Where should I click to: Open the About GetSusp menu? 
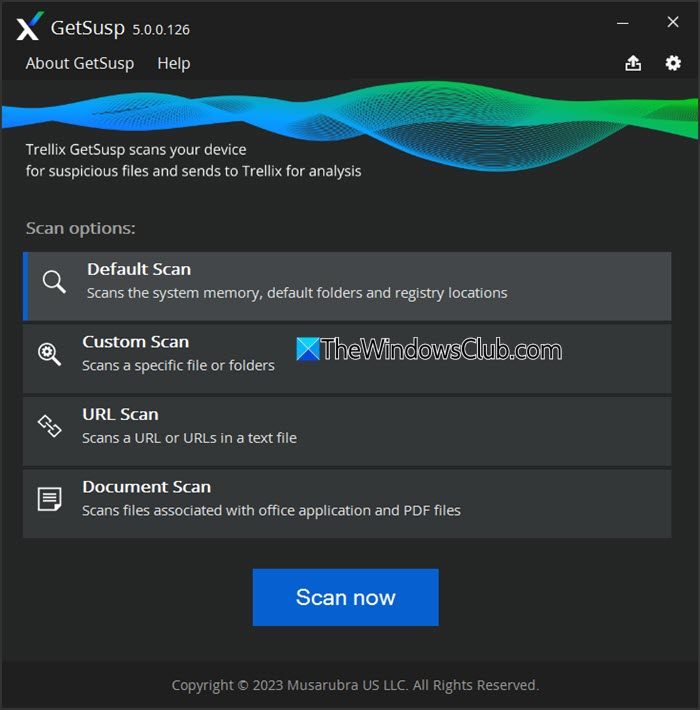[80, 63]
